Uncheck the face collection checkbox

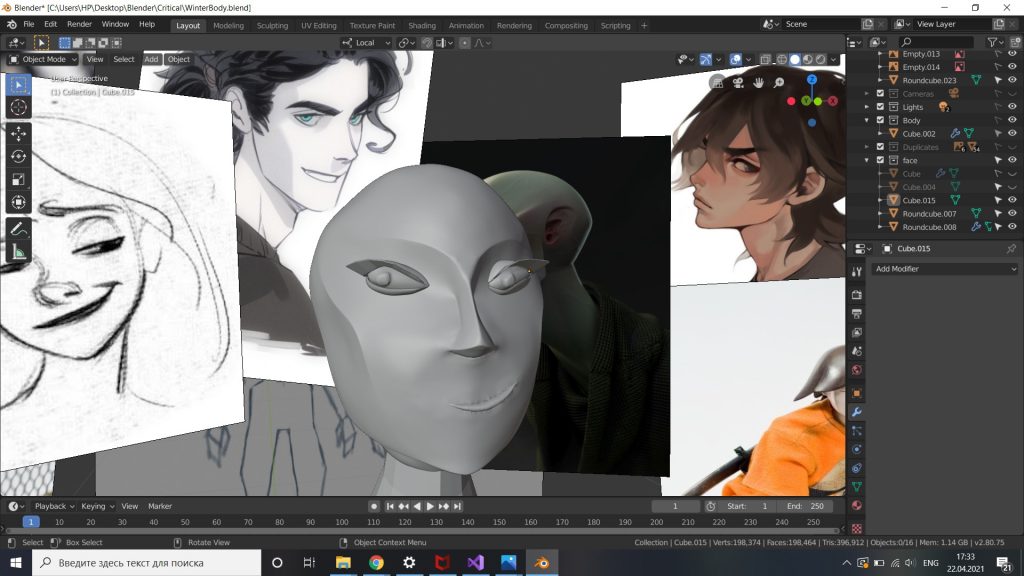coord(880,160)
